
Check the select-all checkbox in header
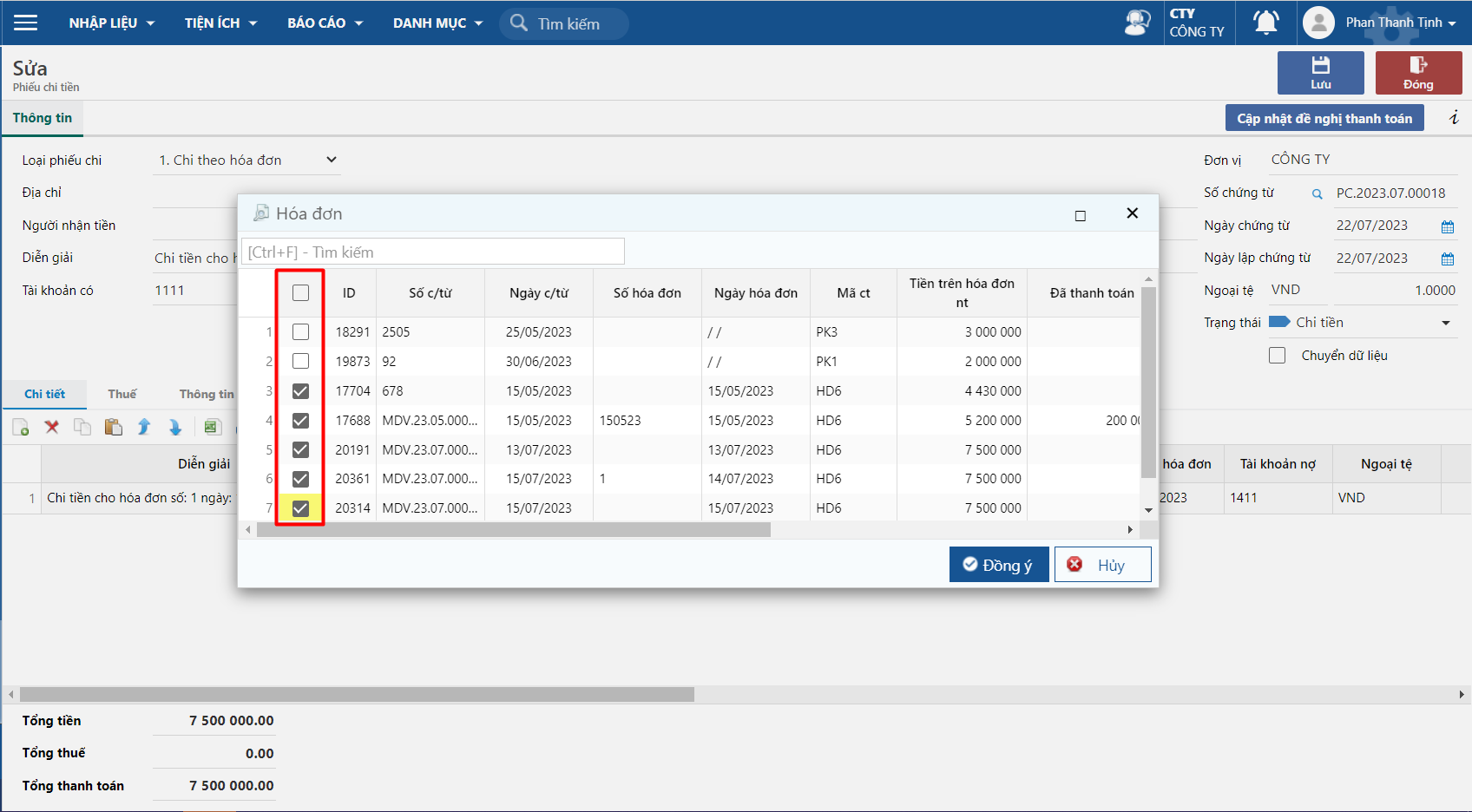(x=300, y=293)
